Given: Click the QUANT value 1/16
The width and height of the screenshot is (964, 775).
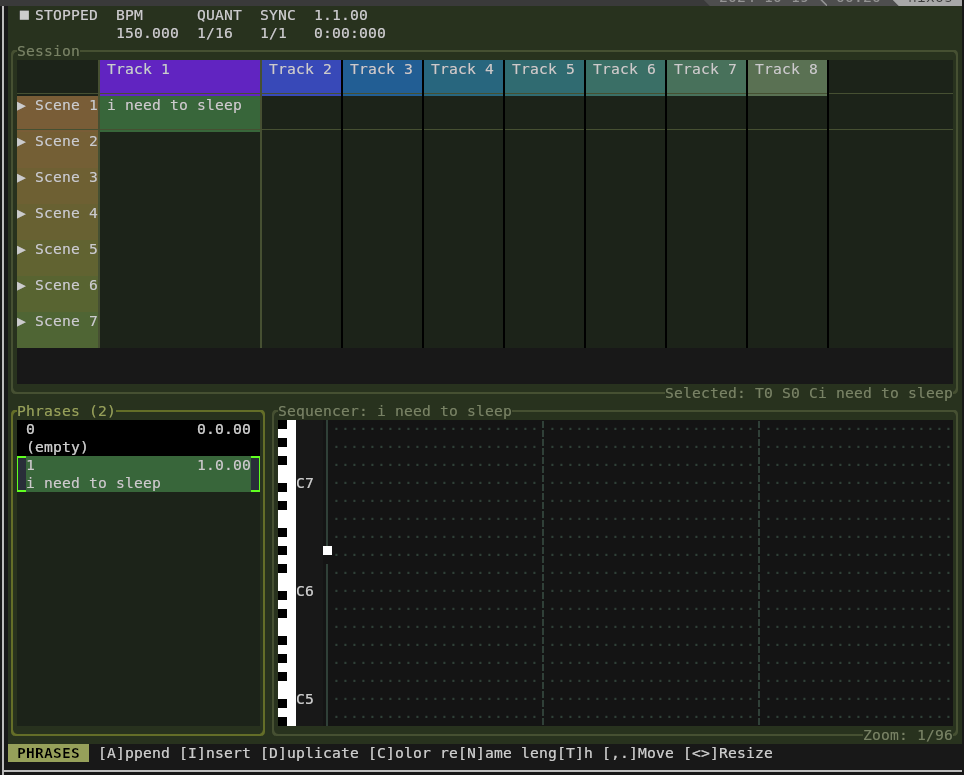Looking at the screenshot, I should click(215, 33).
